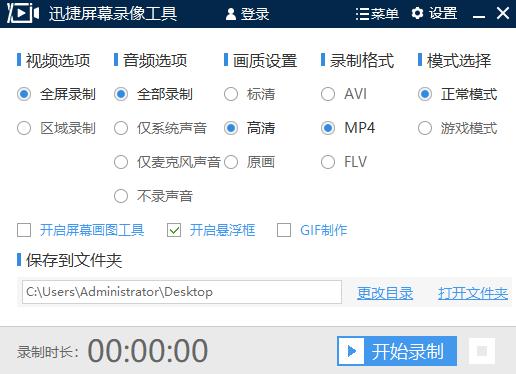Viewport: 516px width, 374px height.
Task: Click 更改目录 link
Action: tap(385, 293)
